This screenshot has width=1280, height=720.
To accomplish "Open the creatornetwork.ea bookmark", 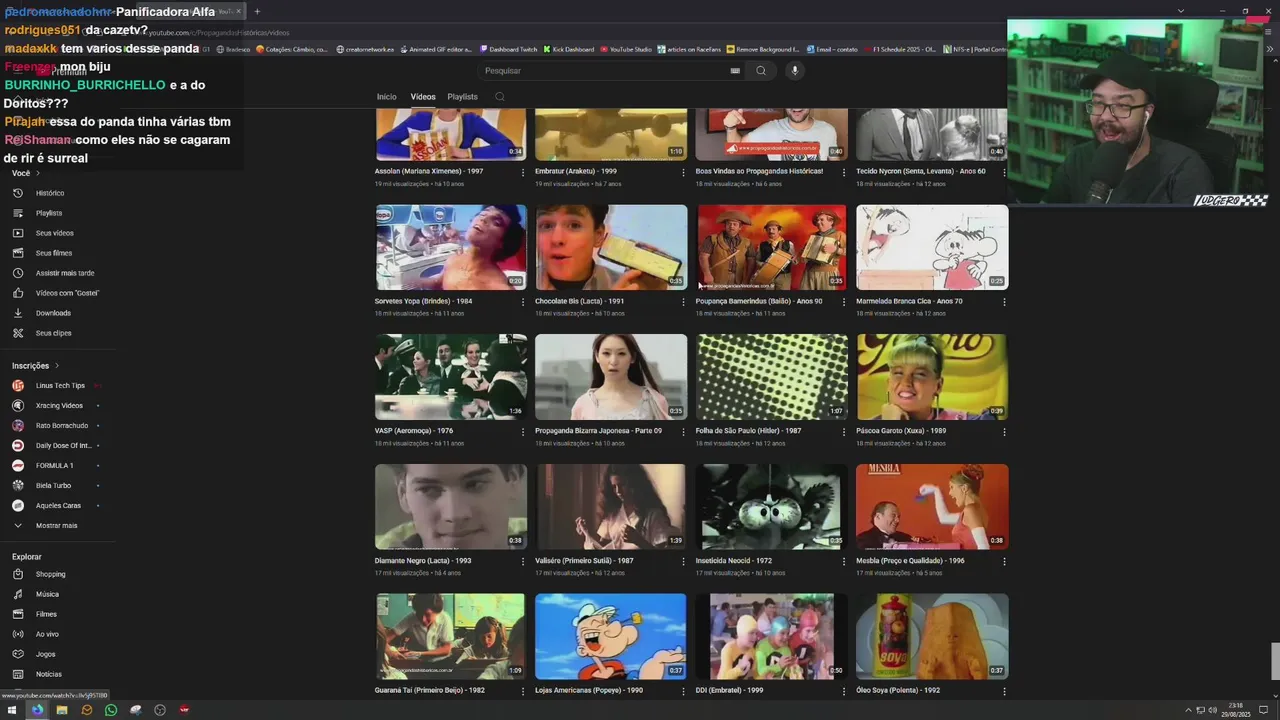I will [x=365, y=49].
